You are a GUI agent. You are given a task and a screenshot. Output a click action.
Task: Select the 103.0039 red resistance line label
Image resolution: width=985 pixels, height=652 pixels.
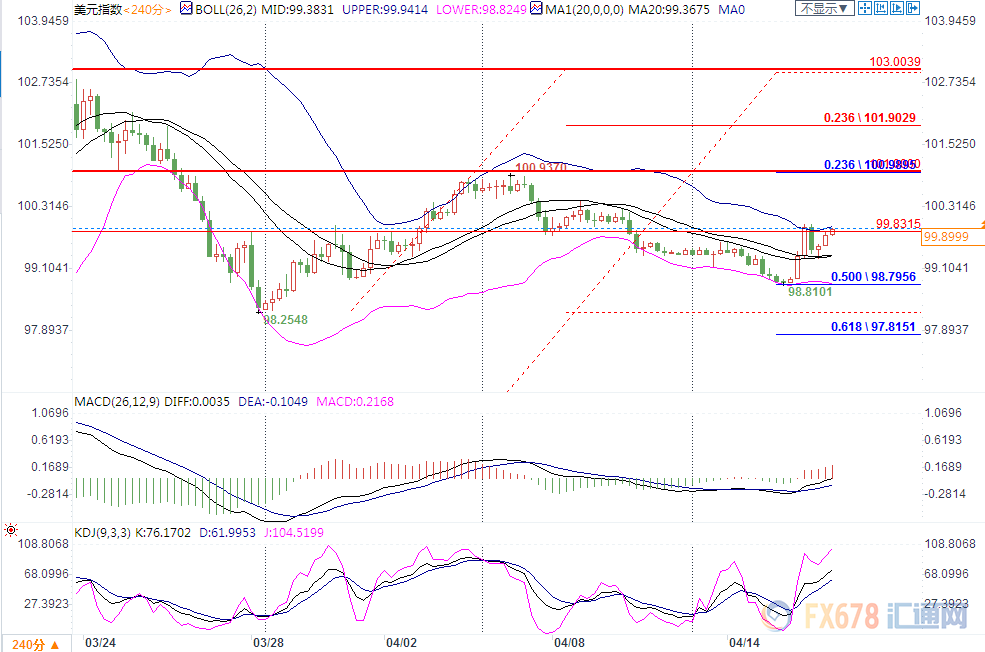(x=894, y=62)
